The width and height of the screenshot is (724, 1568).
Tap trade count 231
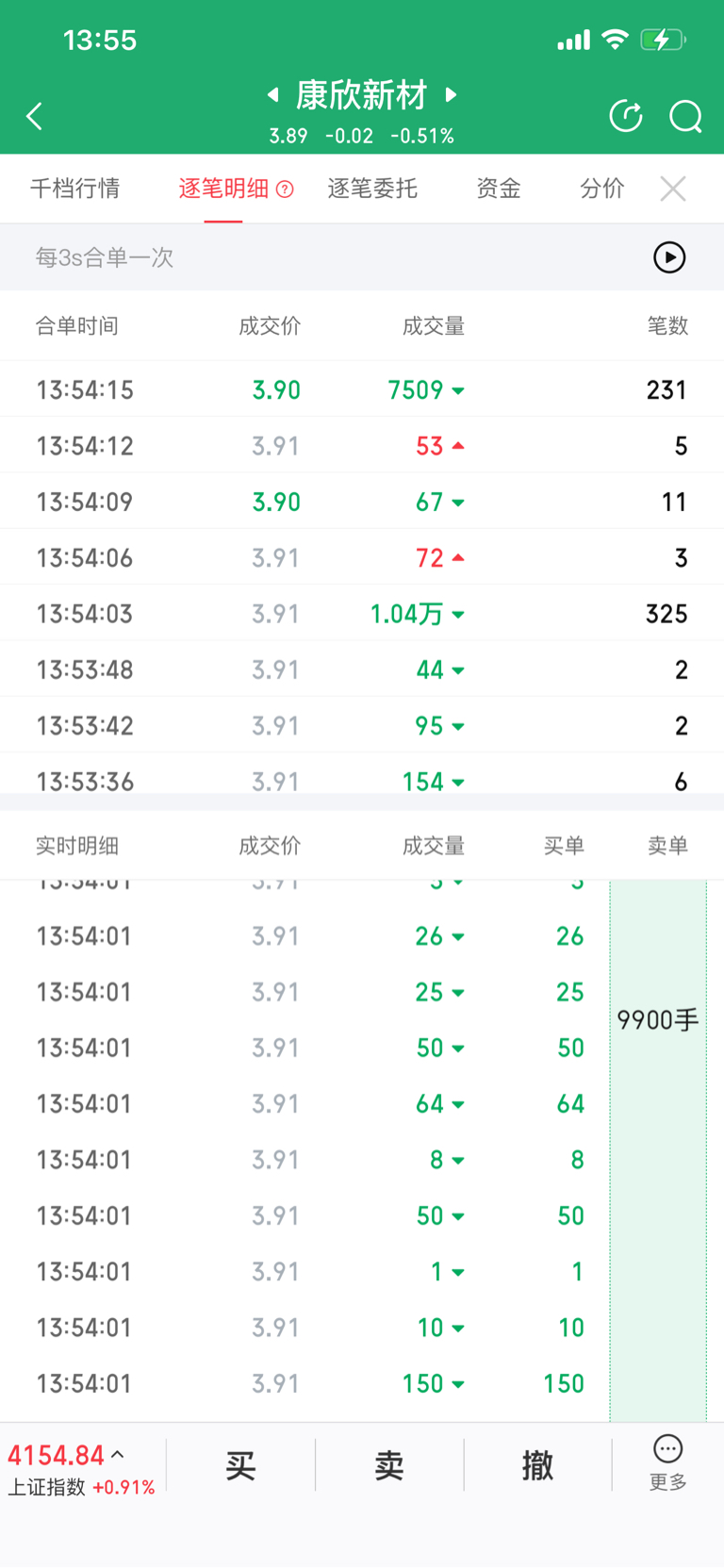tap(666, 389)
